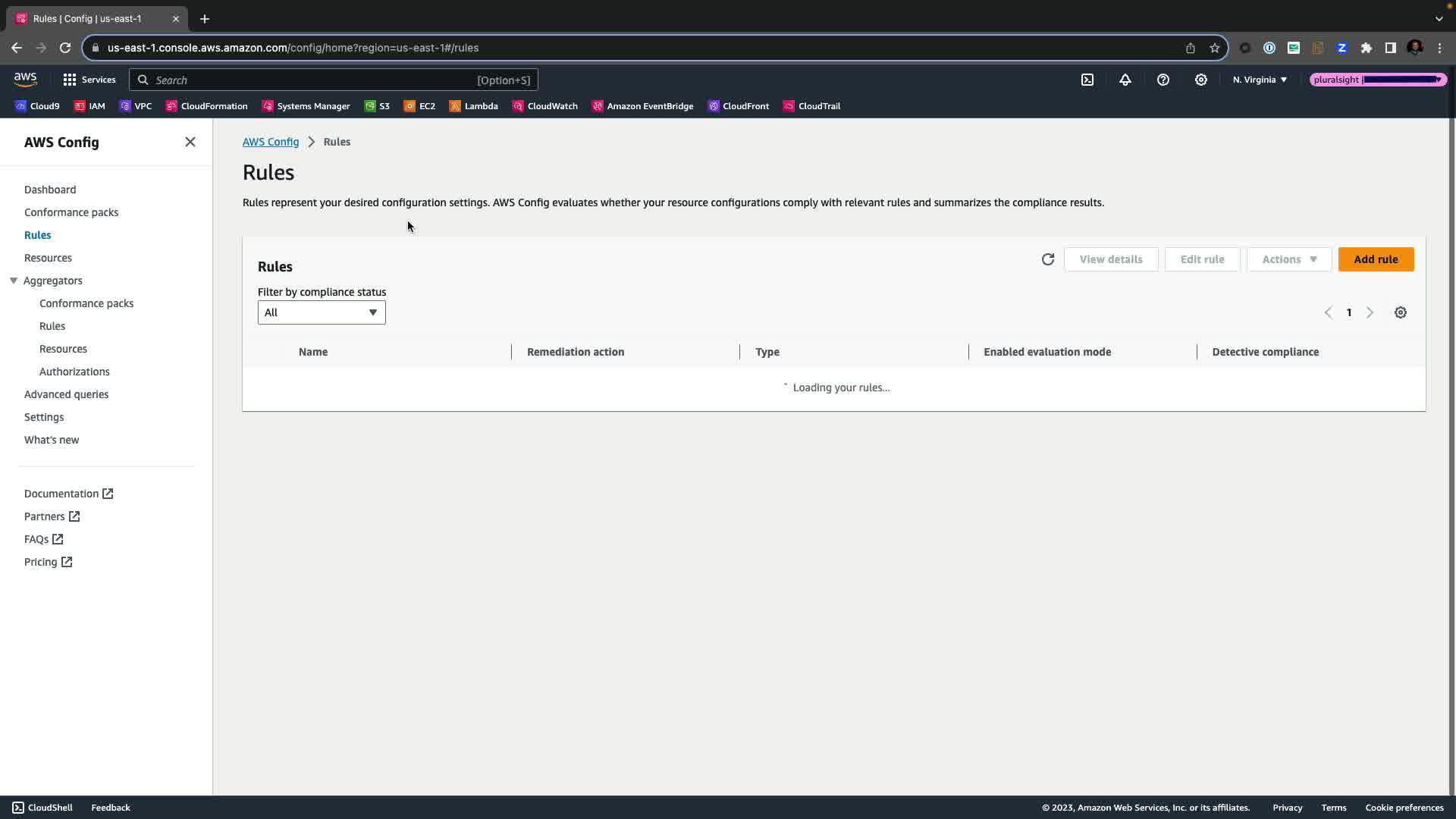Go to Conformance packs in sidebar
The image size is (1456, 819).
[x=71, y=212]
